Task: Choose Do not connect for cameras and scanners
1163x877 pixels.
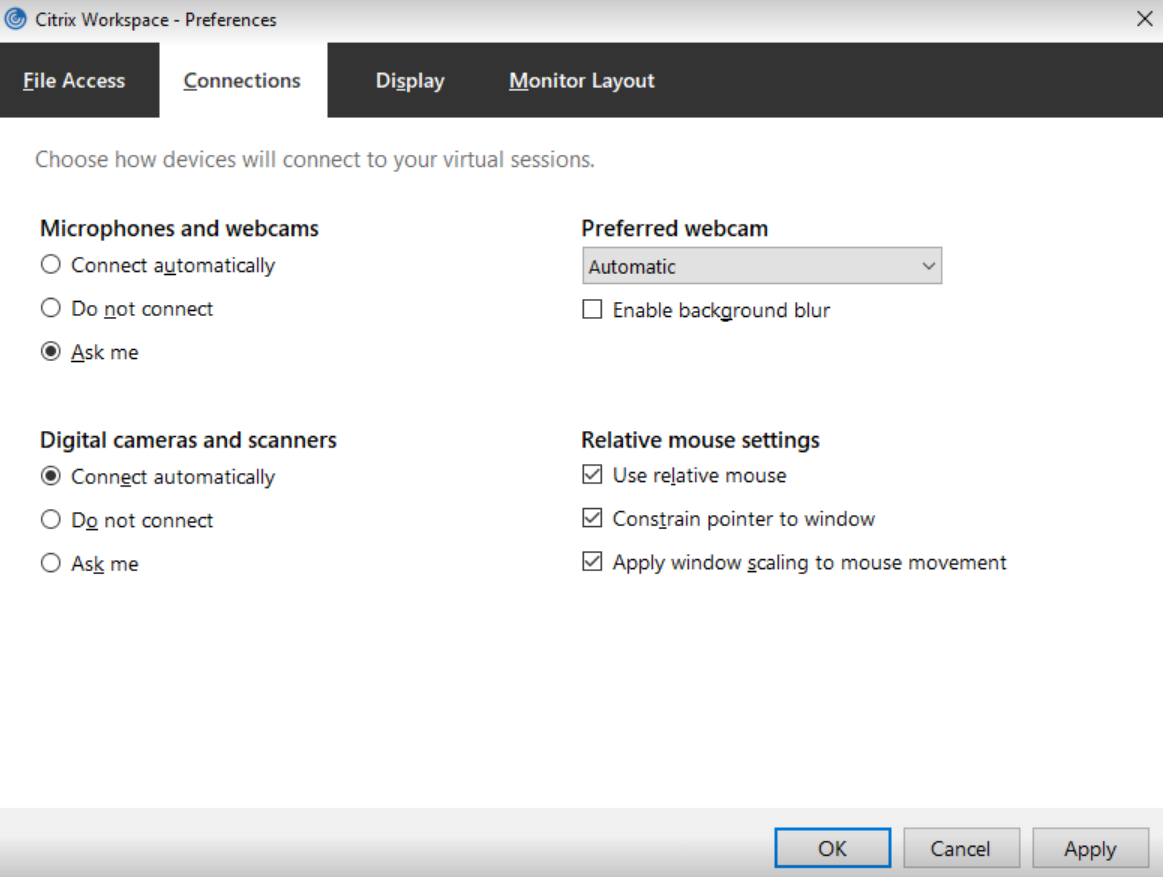Action: pyautogui.click(x=51, y=520)
